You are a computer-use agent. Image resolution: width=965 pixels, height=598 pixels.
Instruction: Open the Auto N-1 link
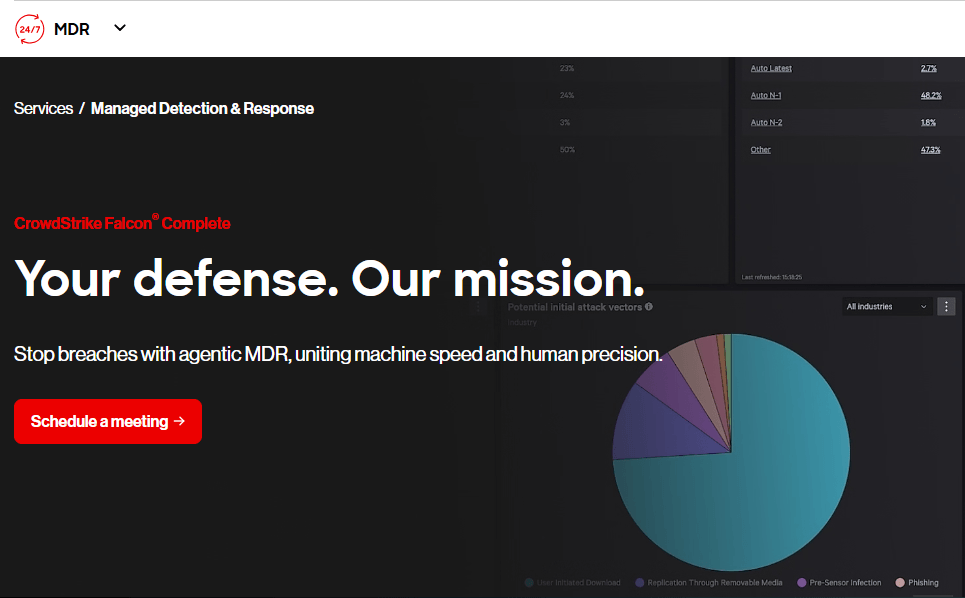[766, 95]
